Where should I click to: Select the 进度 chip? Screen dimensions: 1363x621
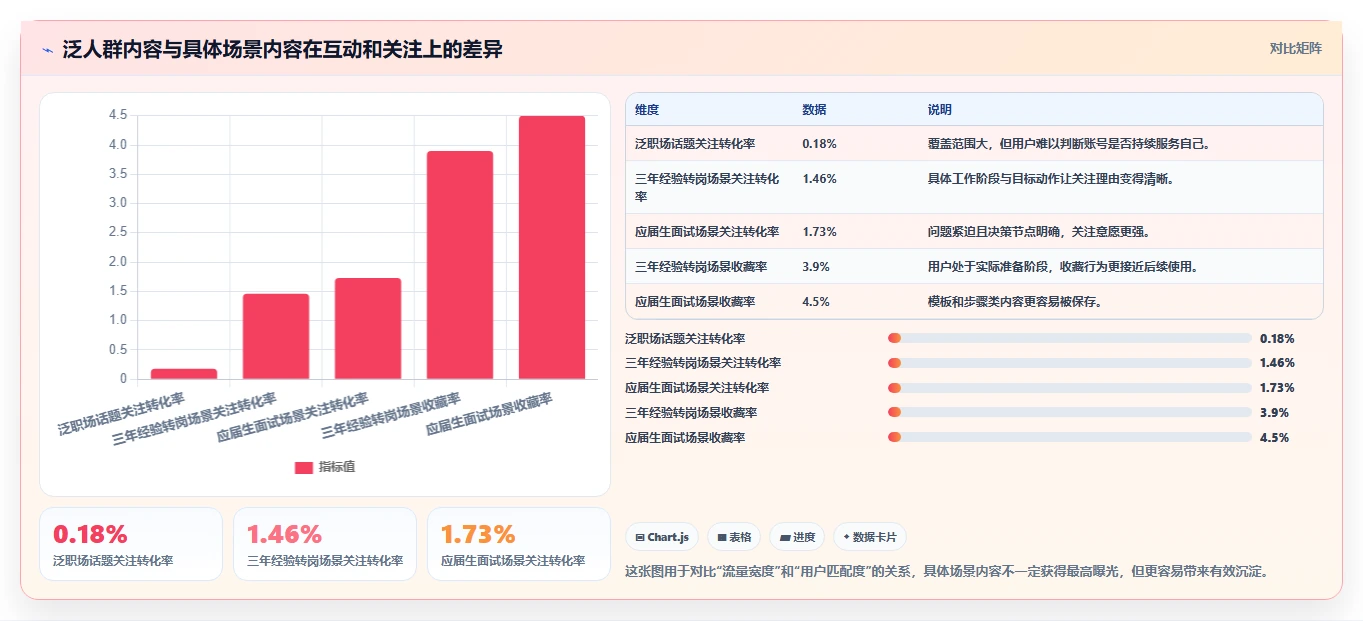(797, 537)
